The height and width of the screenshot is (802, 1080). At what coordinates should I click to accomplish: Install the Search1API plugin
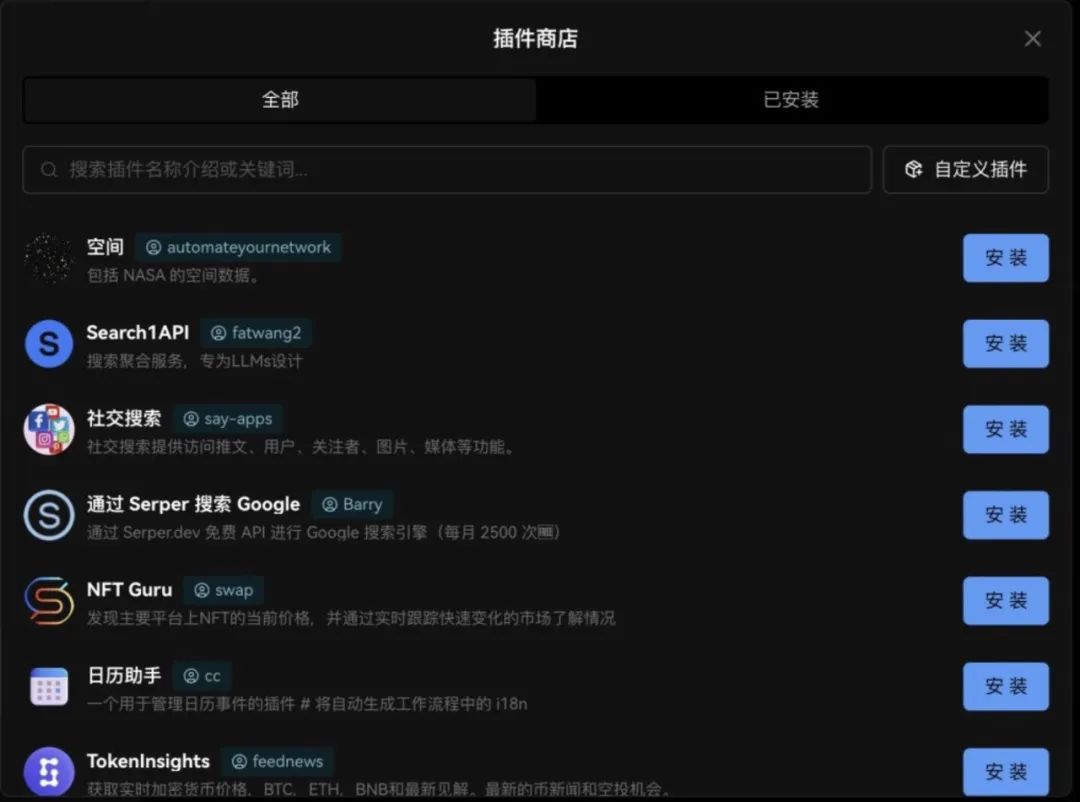tap(1006, 344)
